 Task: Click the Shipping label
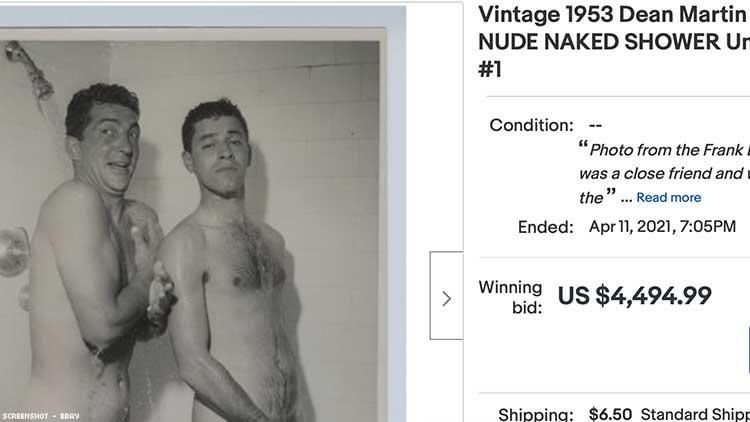tap(537, 414)
